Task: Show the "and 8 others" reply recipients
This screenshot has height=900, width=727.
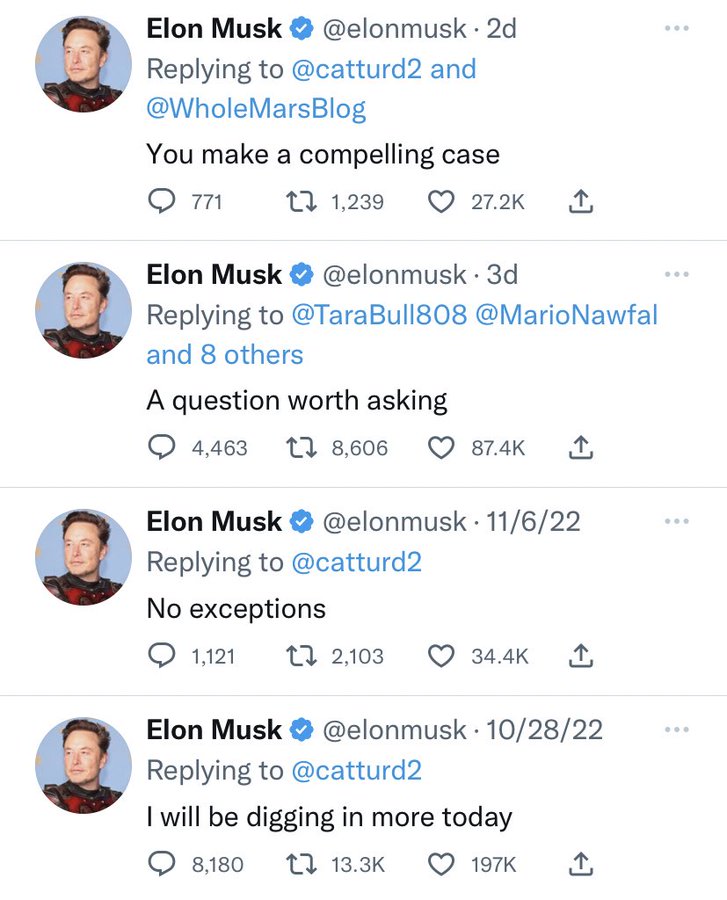Action: [x=225, y=355]
